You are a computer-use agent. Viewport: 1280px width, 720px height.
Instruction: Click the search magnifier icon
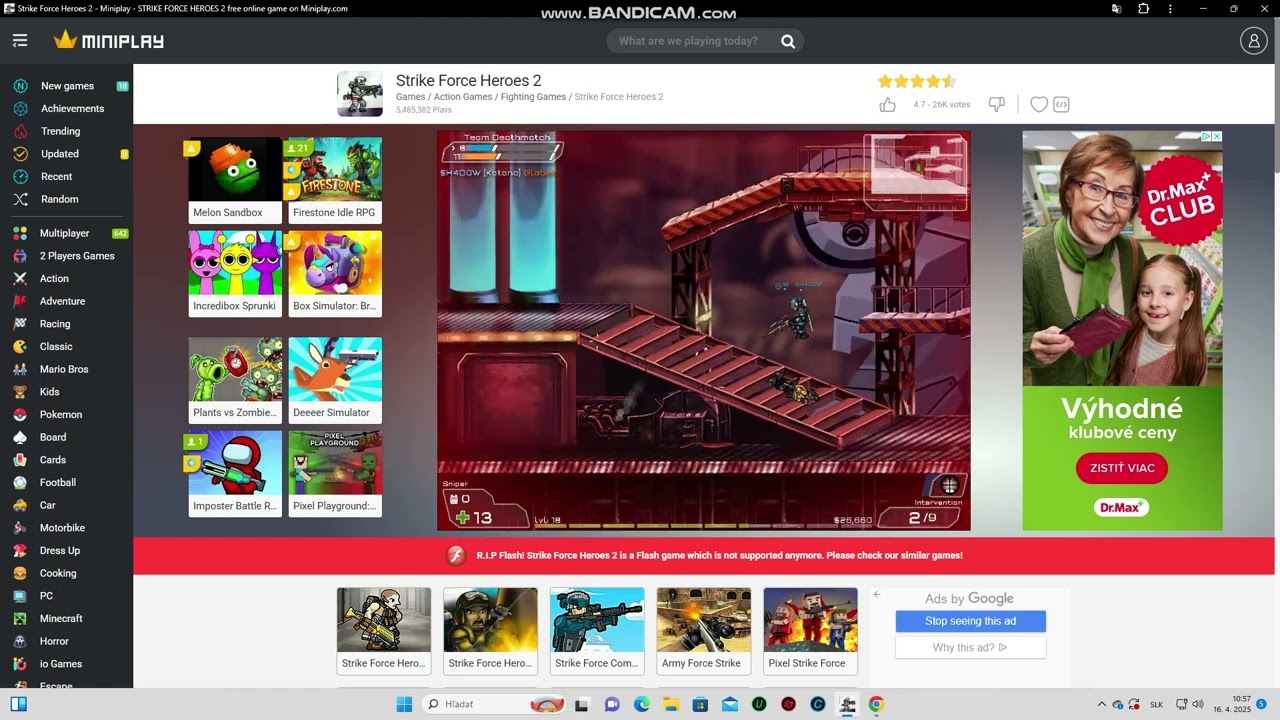coord(788,41)
